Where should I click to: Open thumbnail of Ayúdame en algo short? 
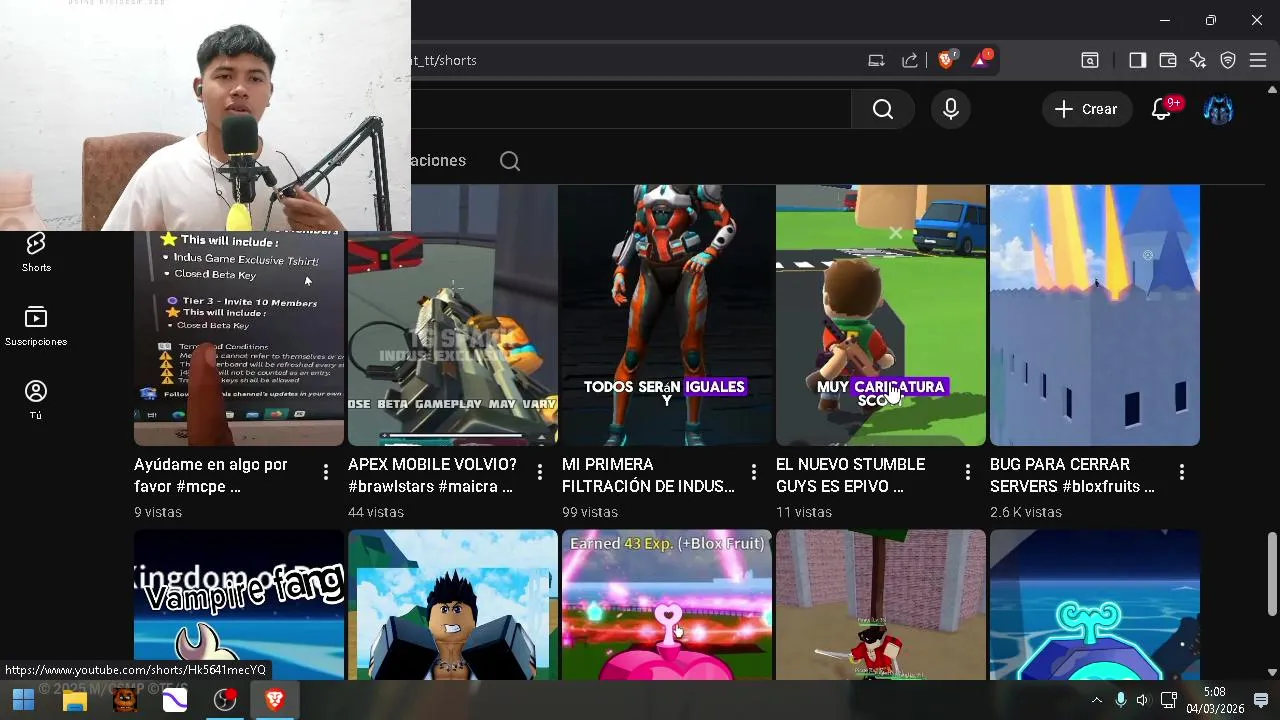[239, 338]
